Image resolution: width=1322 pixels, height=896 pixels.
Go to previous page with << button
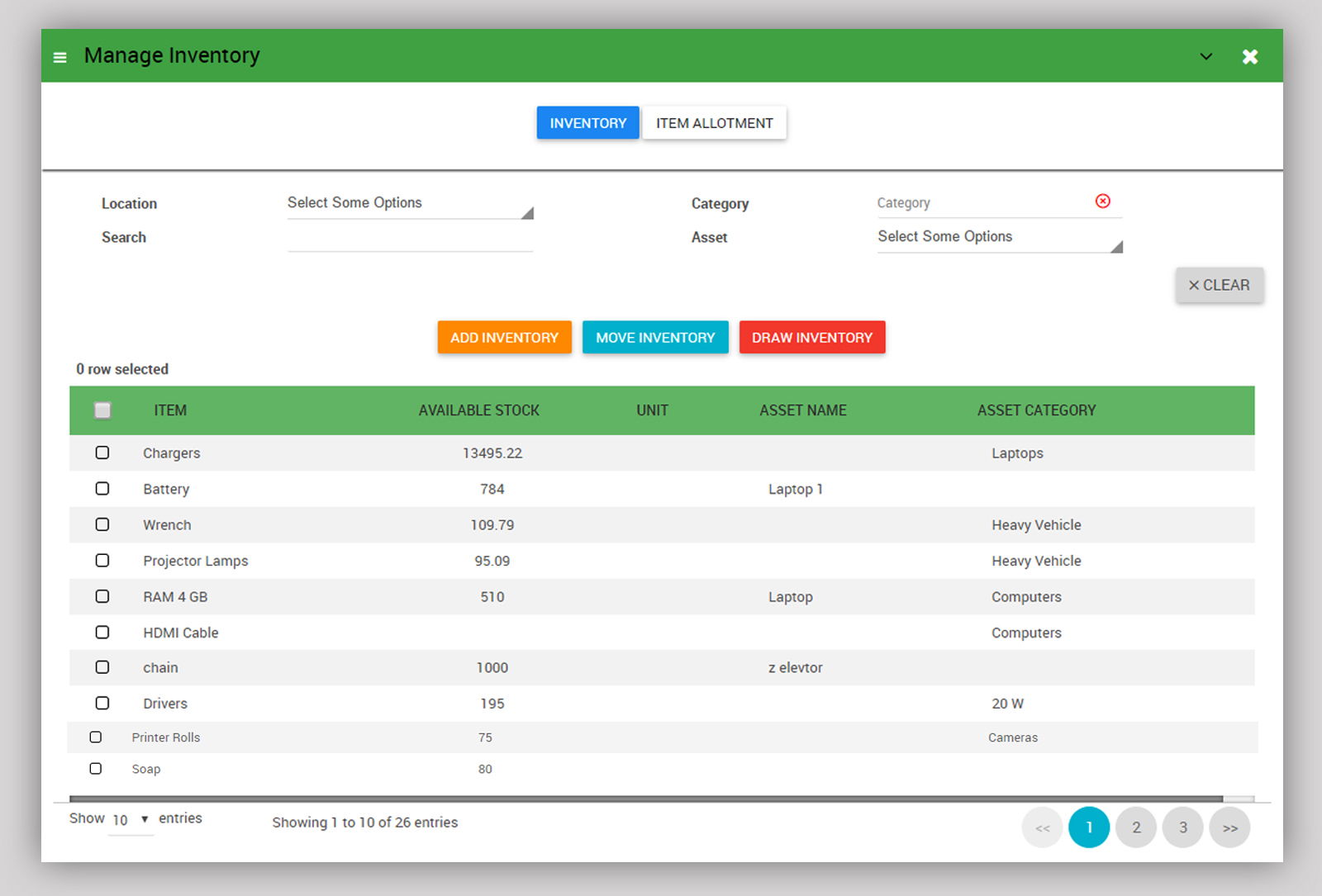coord(1043,827)
